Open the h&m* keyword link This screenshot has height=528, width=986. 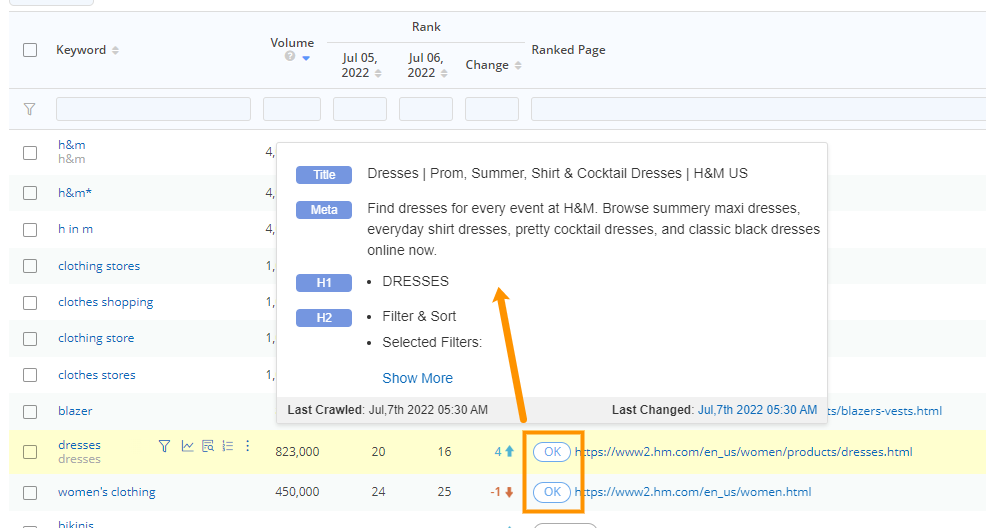click(x=75, y=193)
